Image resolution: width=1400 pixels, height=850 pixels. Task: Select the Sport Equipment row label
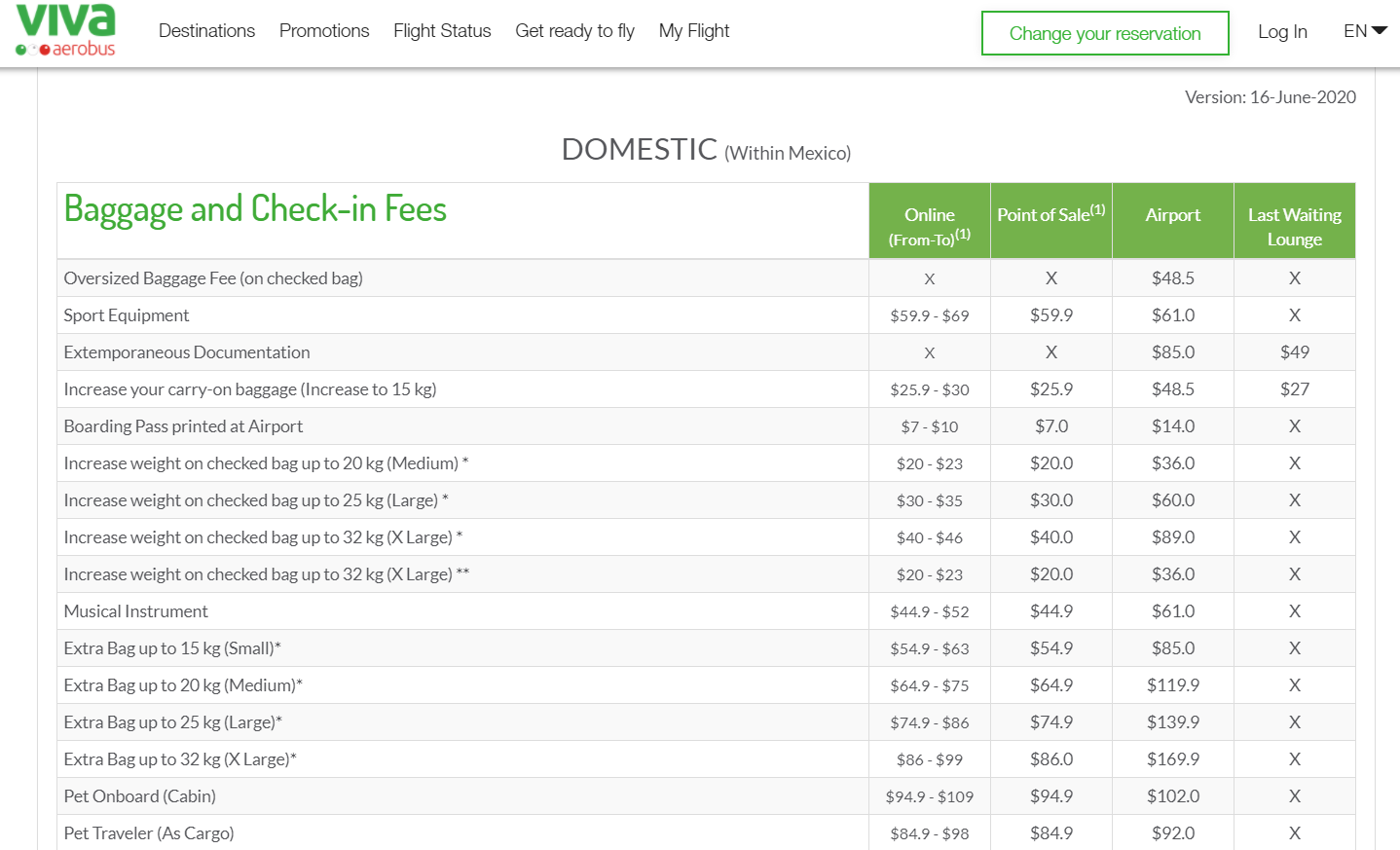(x=127, y=315)
